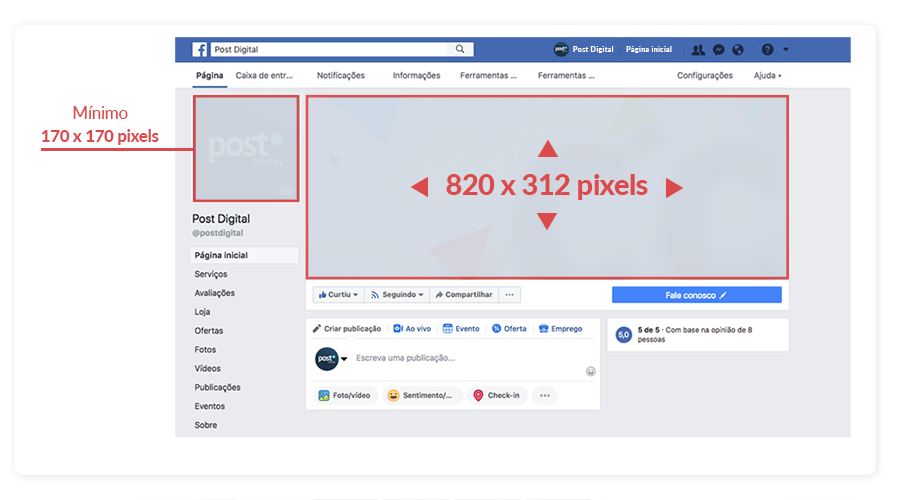Click Post Digital profile avatar in top bar
This screenshot has width=900, height=500.
(560, 49)
